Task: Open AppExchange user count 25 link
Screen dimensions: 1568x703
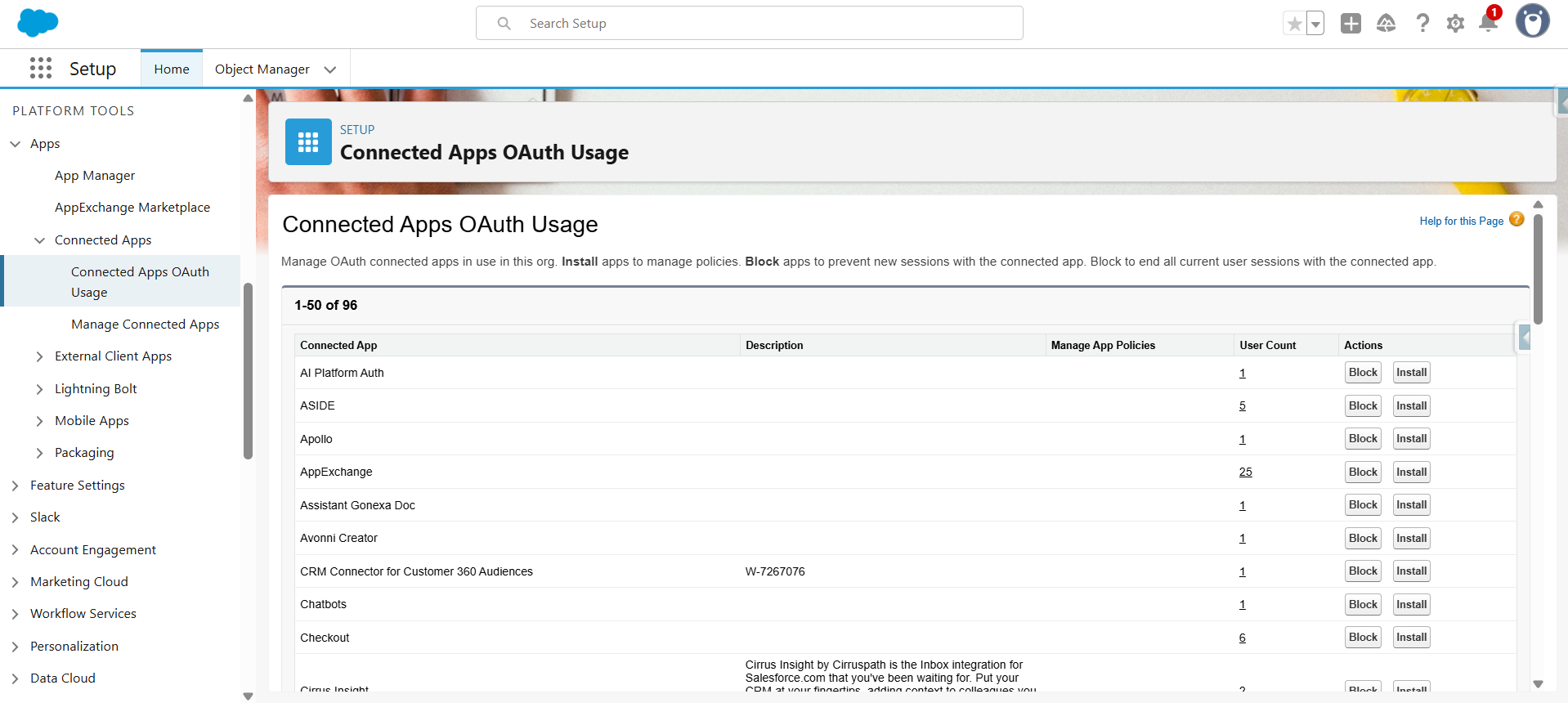Action: 1245,472
